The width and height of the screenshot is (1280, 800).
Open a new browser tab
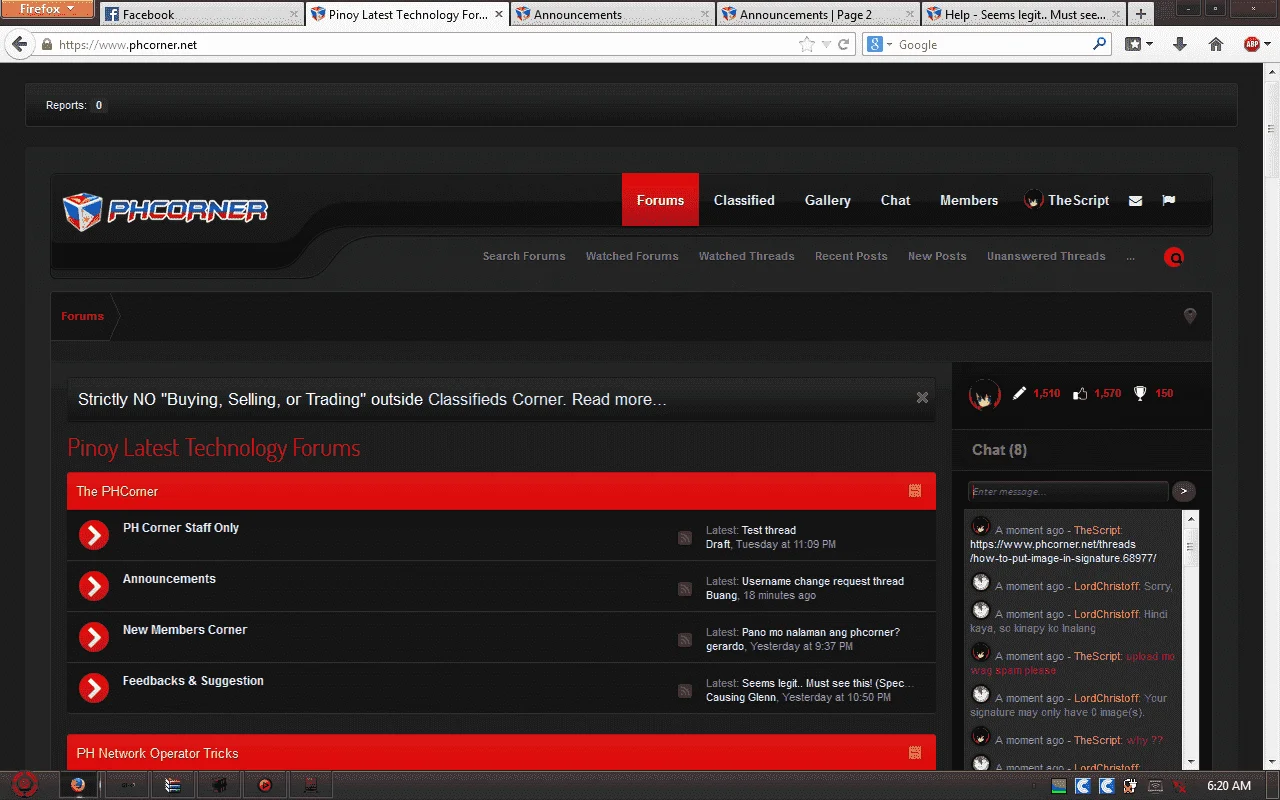1141,15
